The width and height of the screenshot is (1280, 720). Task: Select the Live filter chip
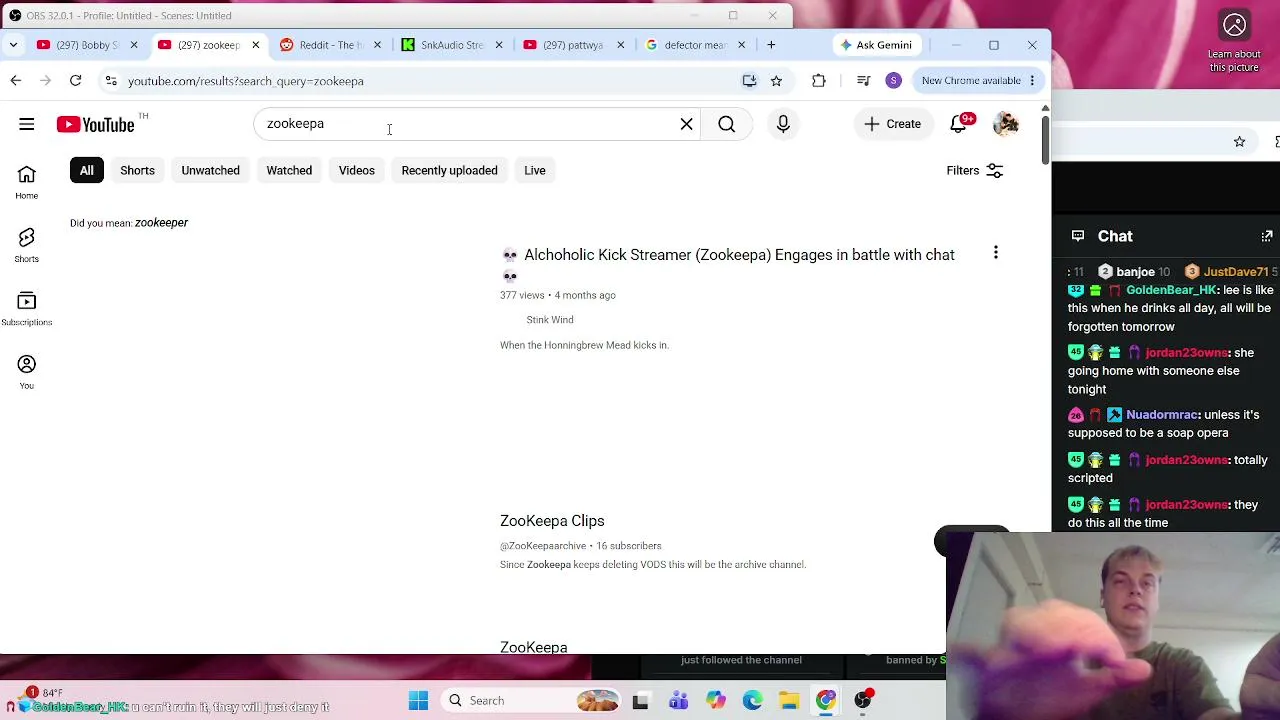[535, 170]
